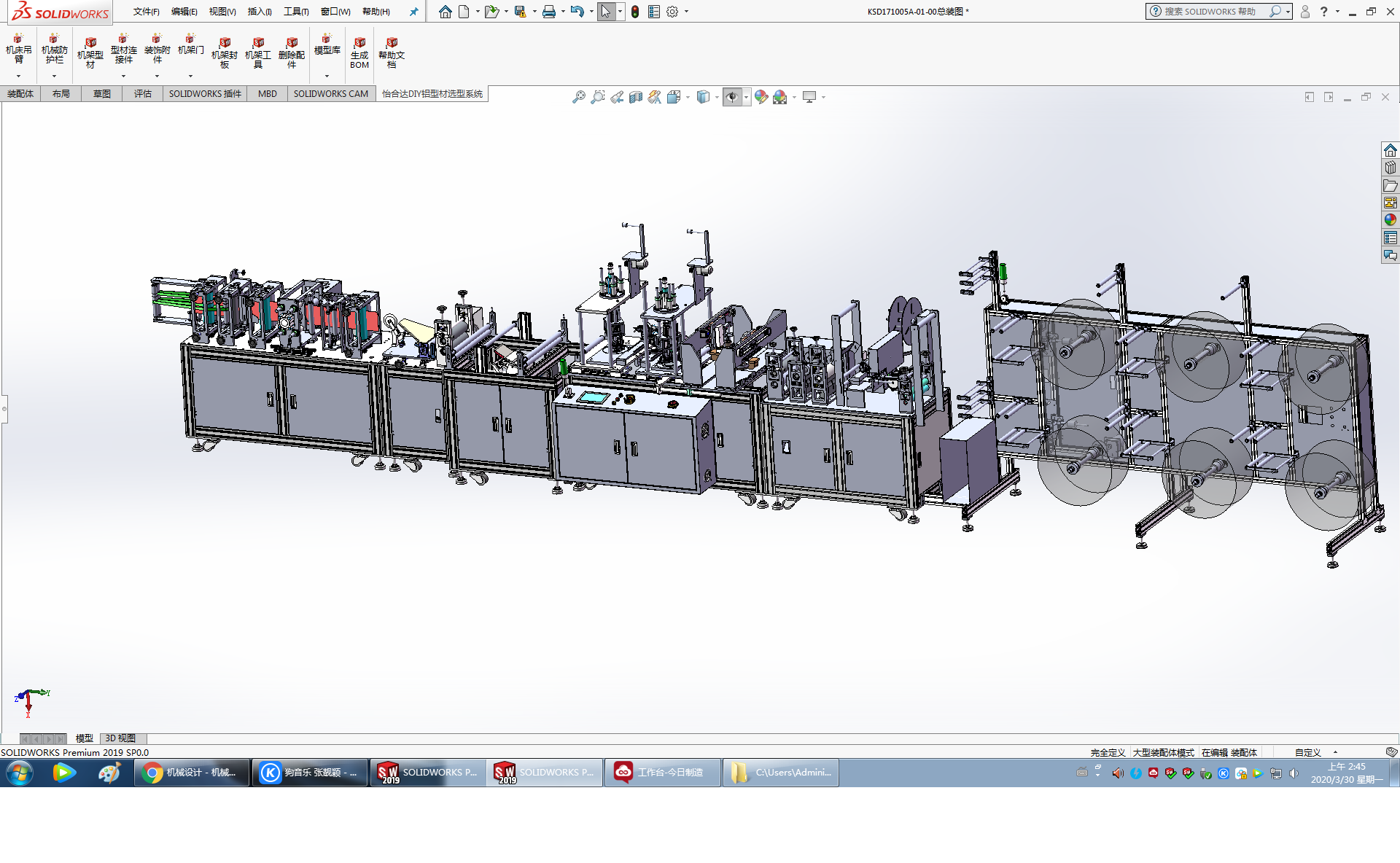Toggle the Select cursor tool
The width and height of the screenshot is (1400, 863).
click(605, 12)
